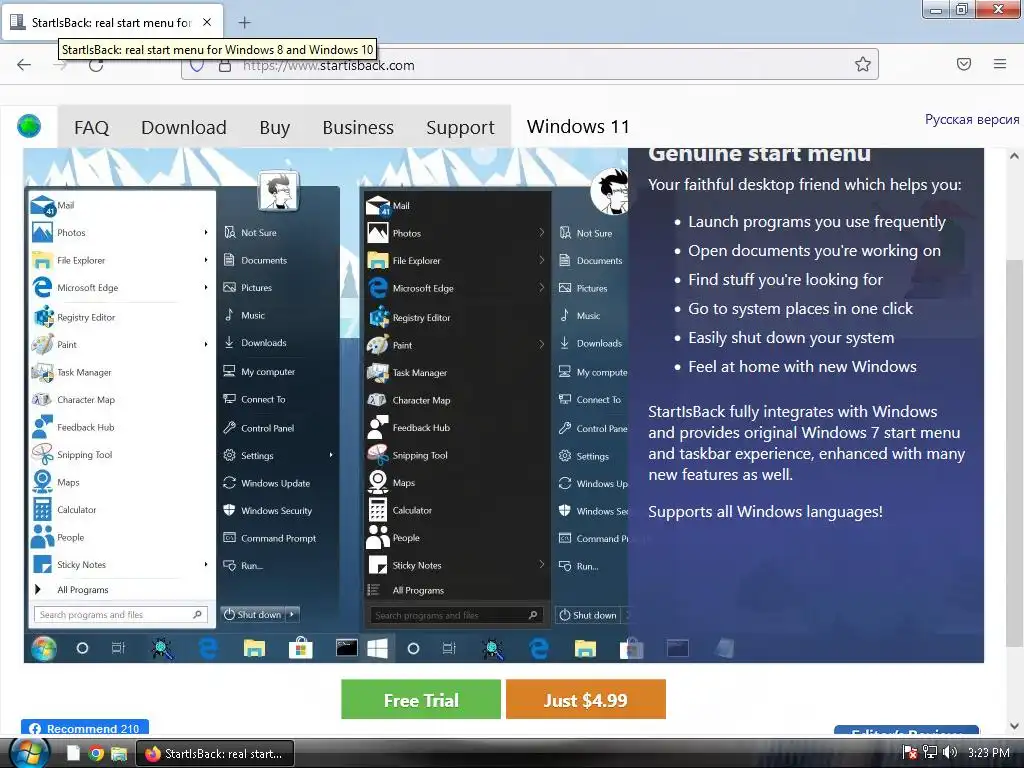Open the Firefox hamburger menu
The width and height of the screenshot is (1024, 768).
[x=1000, y=64]
